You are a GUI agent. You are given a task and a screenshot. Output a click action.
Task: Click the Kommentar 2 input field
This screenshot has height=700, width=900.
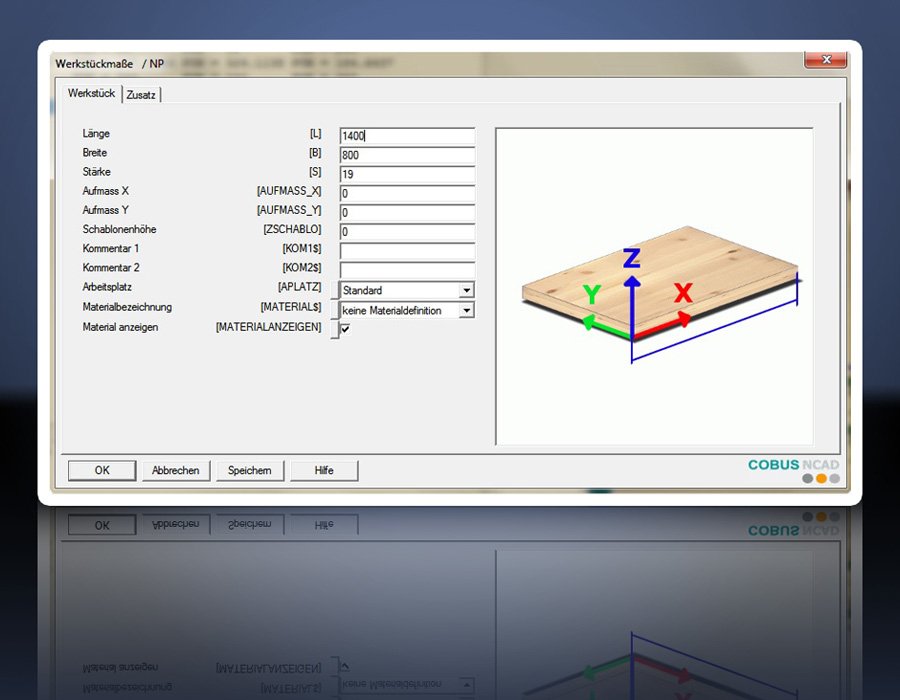(407, 270)
